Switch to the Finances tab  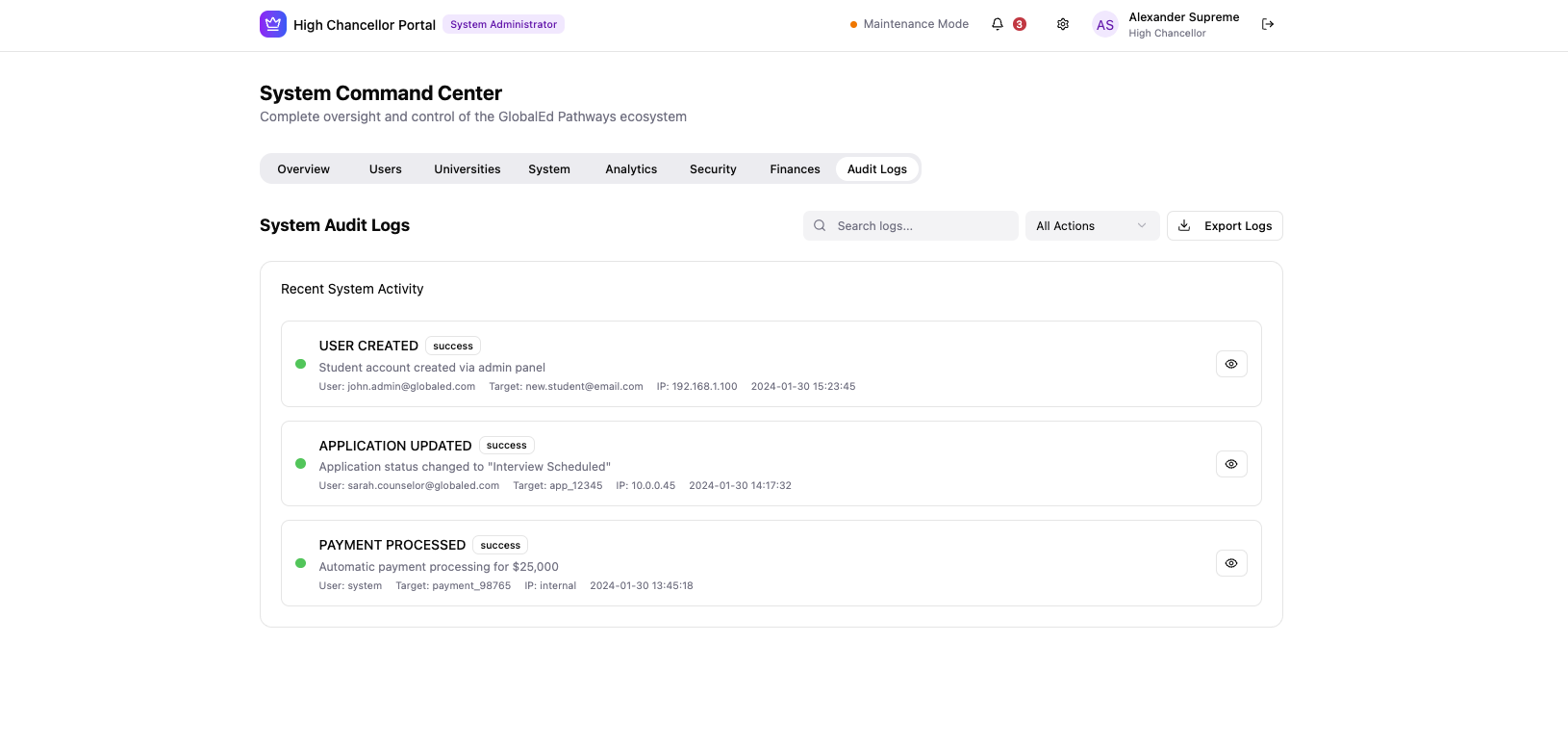[795, 169]
